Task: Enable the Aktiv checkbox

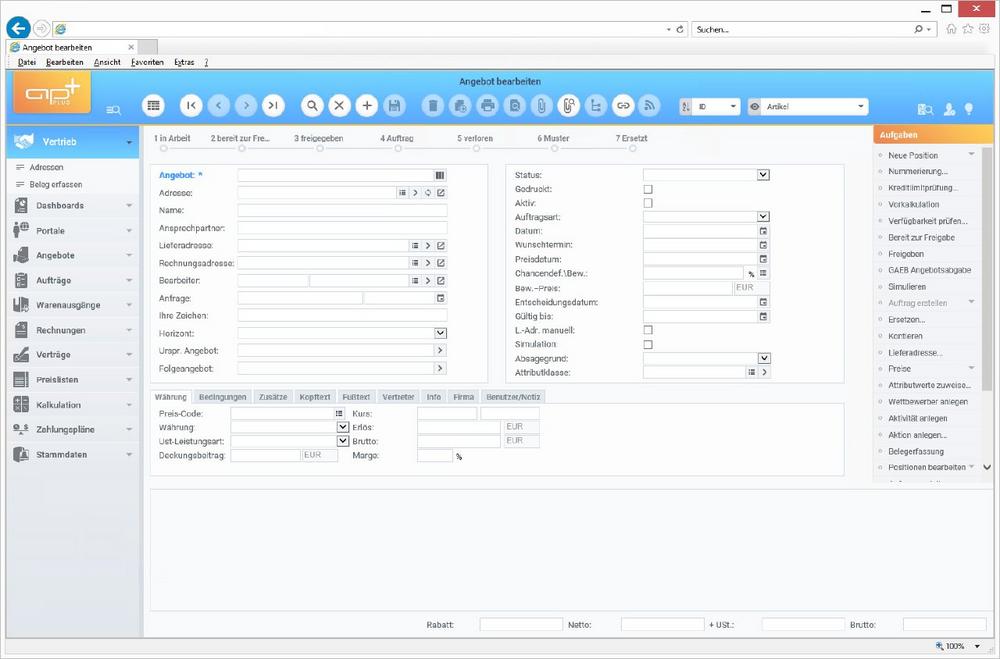Action: click(x=648, y=203)
